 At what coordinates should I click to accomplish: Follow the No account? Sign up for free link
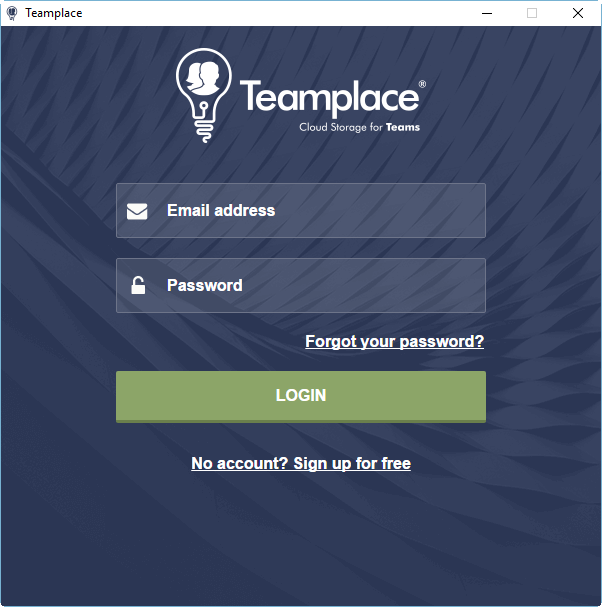click(x=301, y=464)
